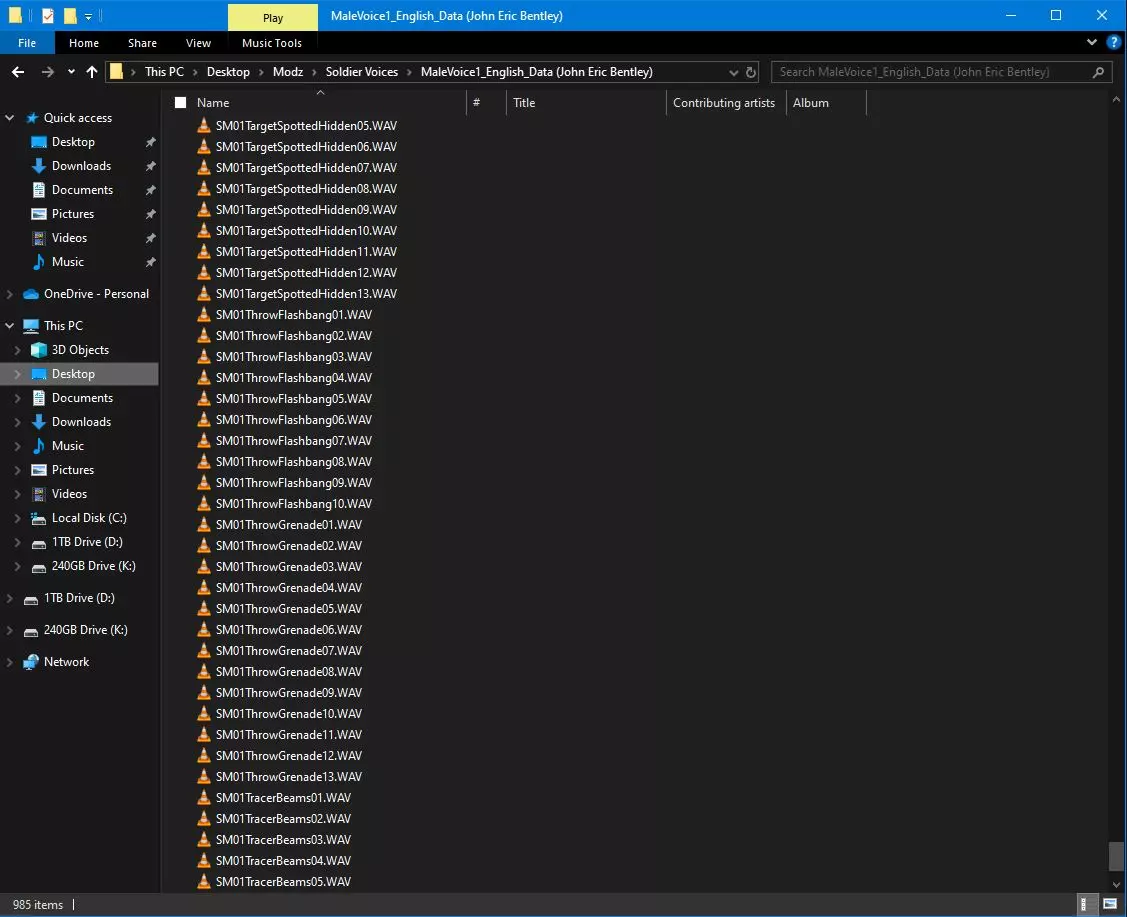Click the Back navigation arrow
1127x917 pixels.
click(x=18, y=72)
